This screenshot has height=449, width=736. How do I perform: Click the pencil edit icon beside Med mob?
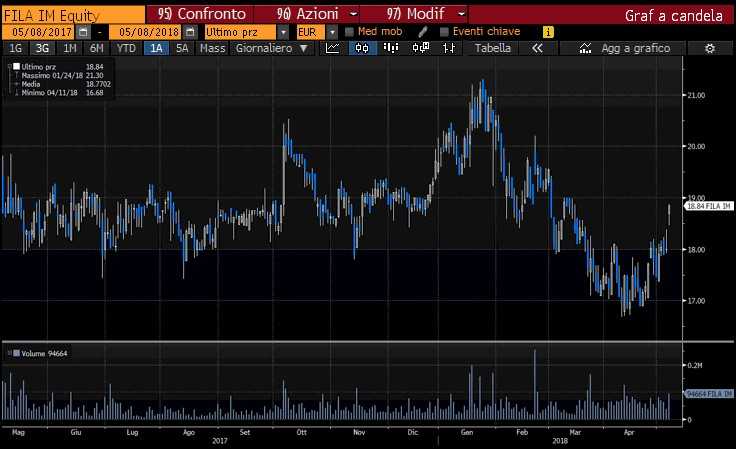(422, 32)
